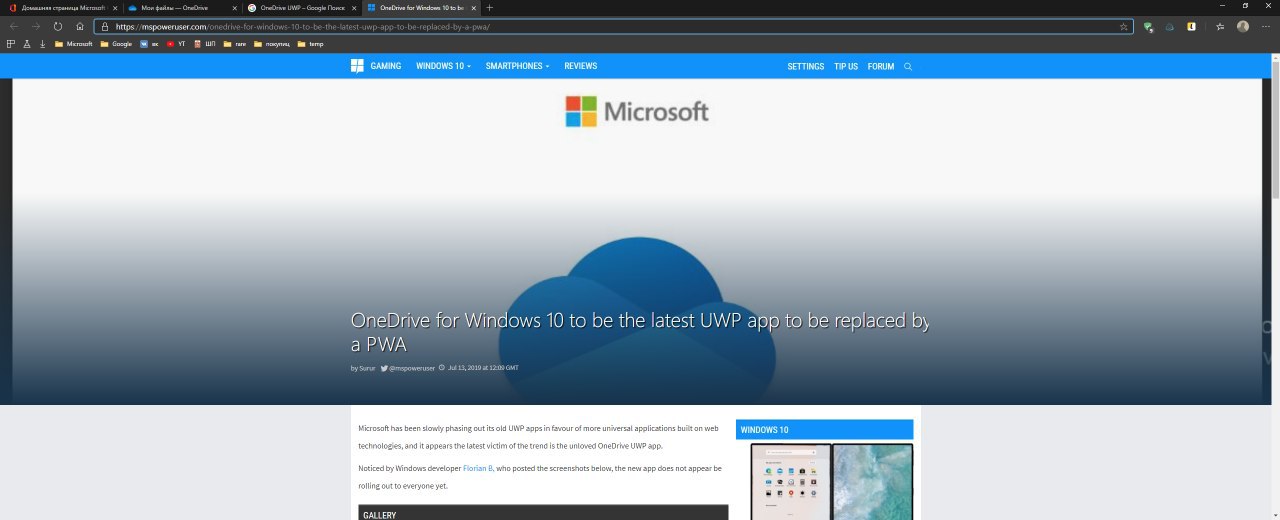Follow the Florian B. link
1280x520 pixels.
click(478, 468)
